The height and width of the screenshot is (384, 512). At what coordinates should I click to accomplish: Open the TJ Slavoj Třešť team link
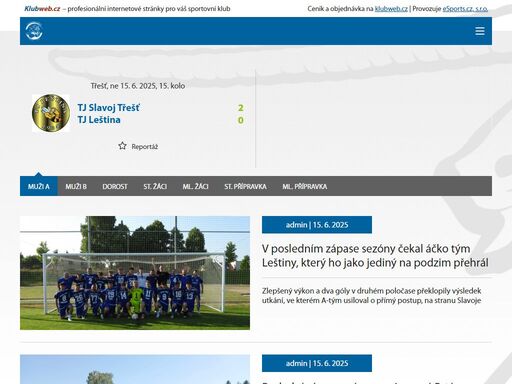tap(109, 108)
